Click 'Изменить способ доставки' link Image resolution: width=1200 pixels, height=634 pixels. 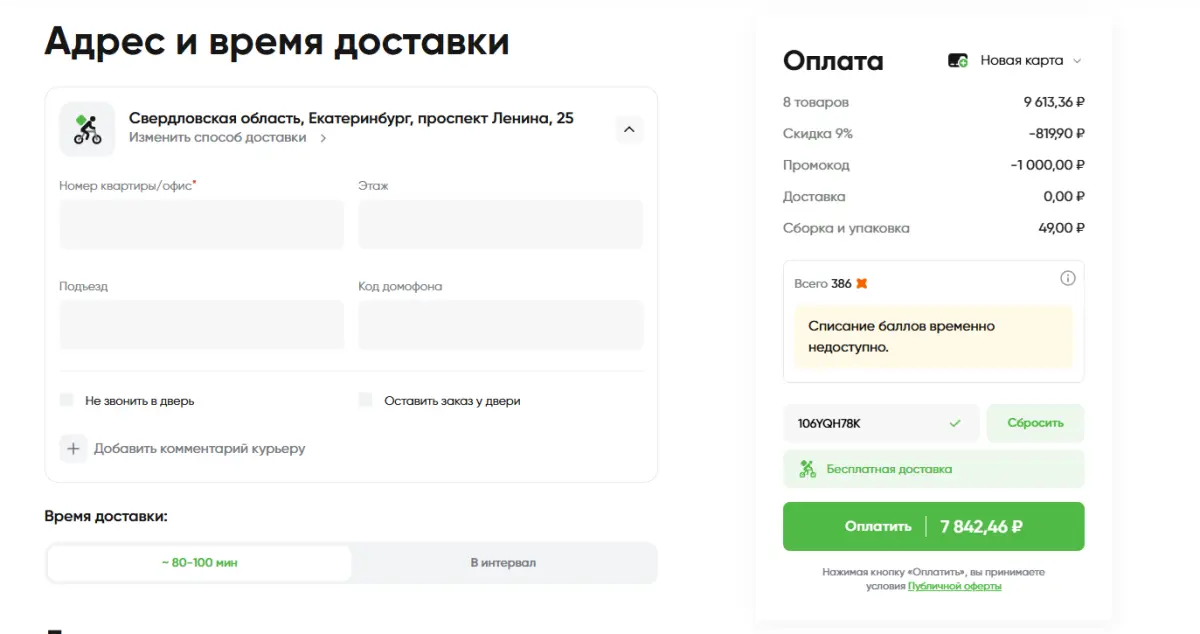click(x=218, y=138)
